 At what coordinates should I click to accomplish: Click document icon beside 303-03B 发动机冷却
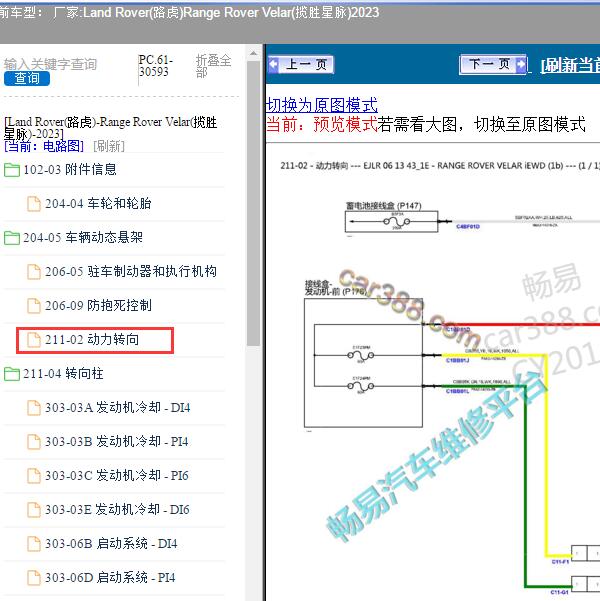click(34, 442)
